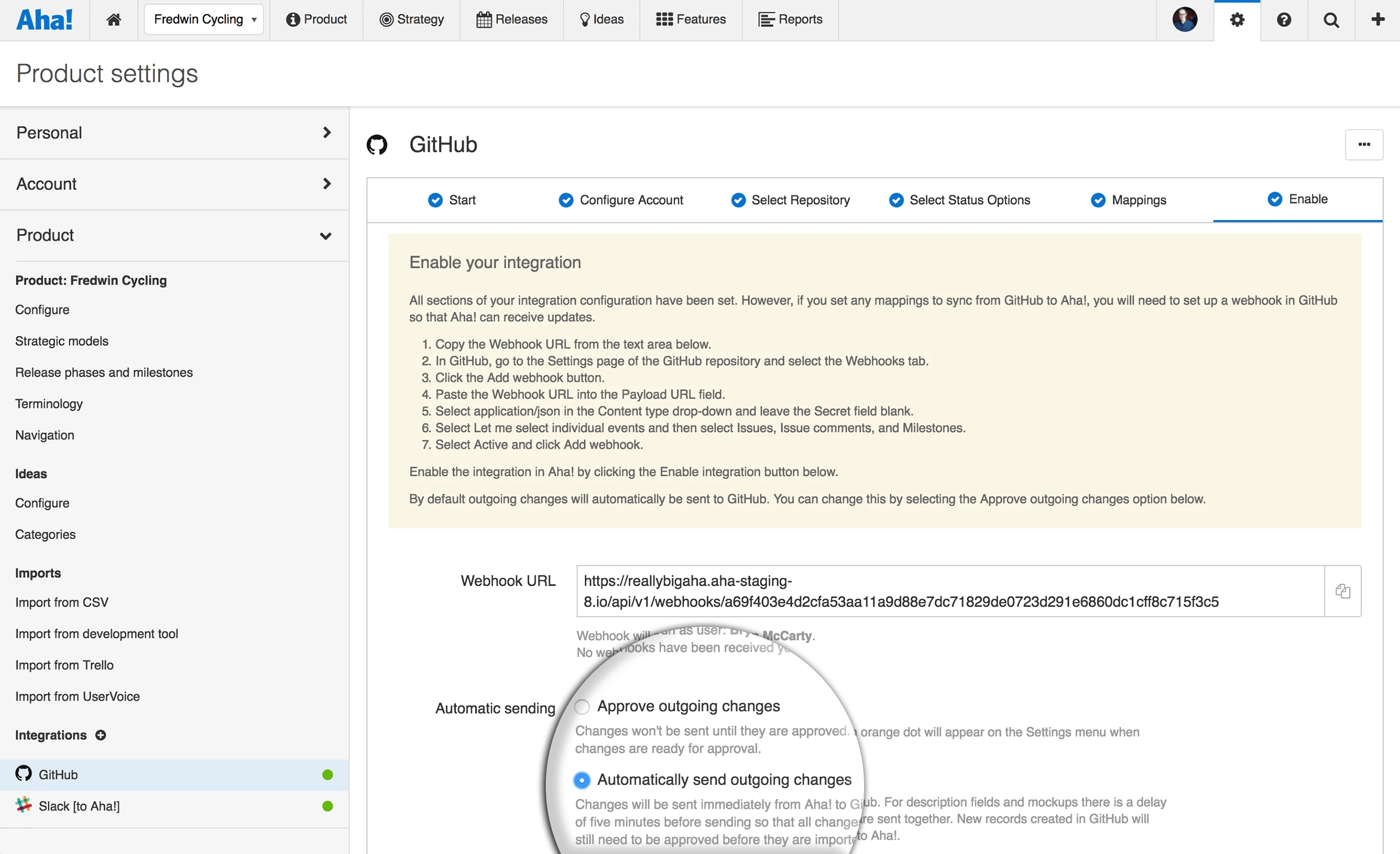Image resolution: width=1400 pixels, height=854 pixels.
Task: Select Slack [to Aha!] integration in sidebar
Action: 79,806
